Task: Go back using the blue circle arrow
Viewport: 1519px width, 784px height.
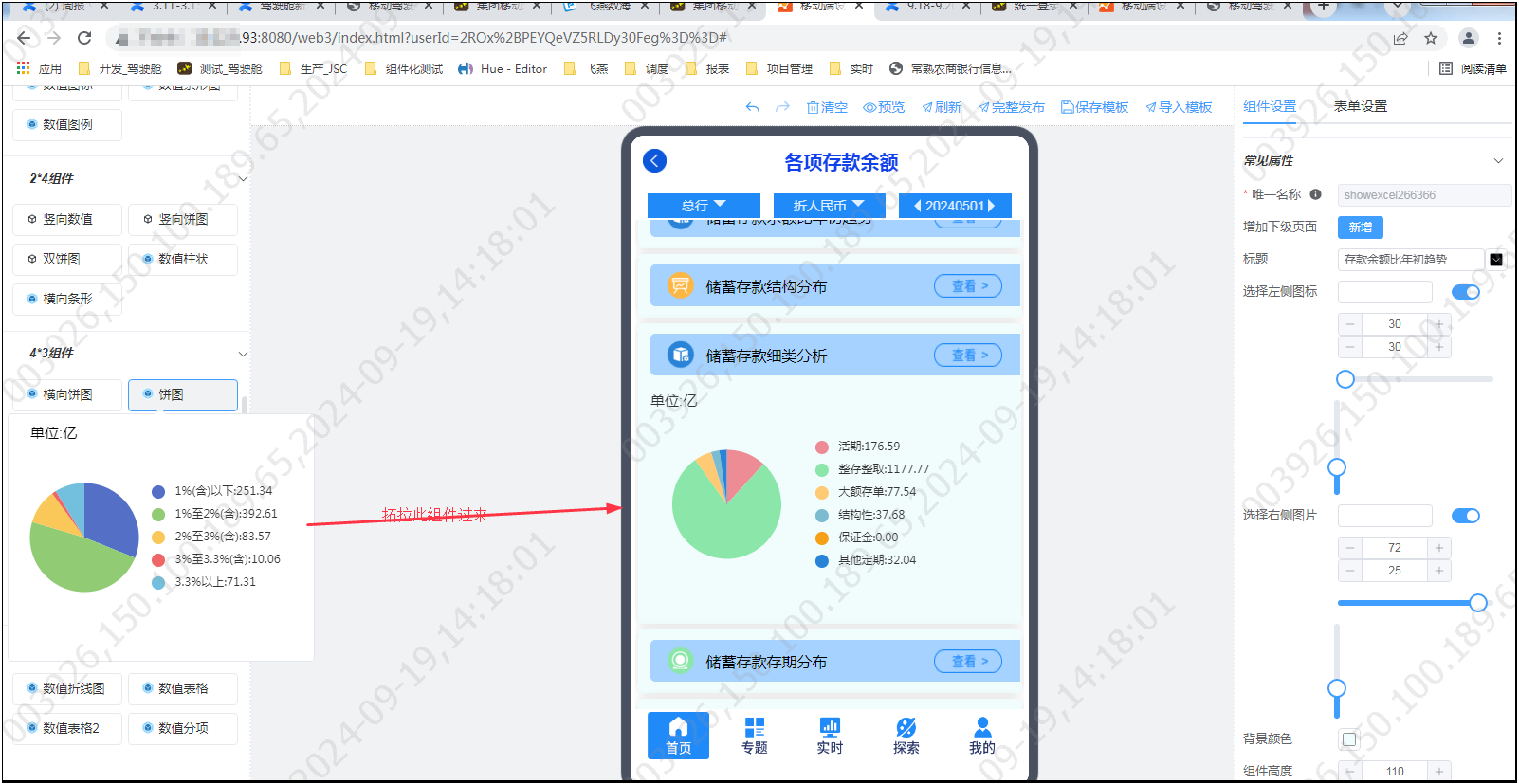Action: coord(655,161)
